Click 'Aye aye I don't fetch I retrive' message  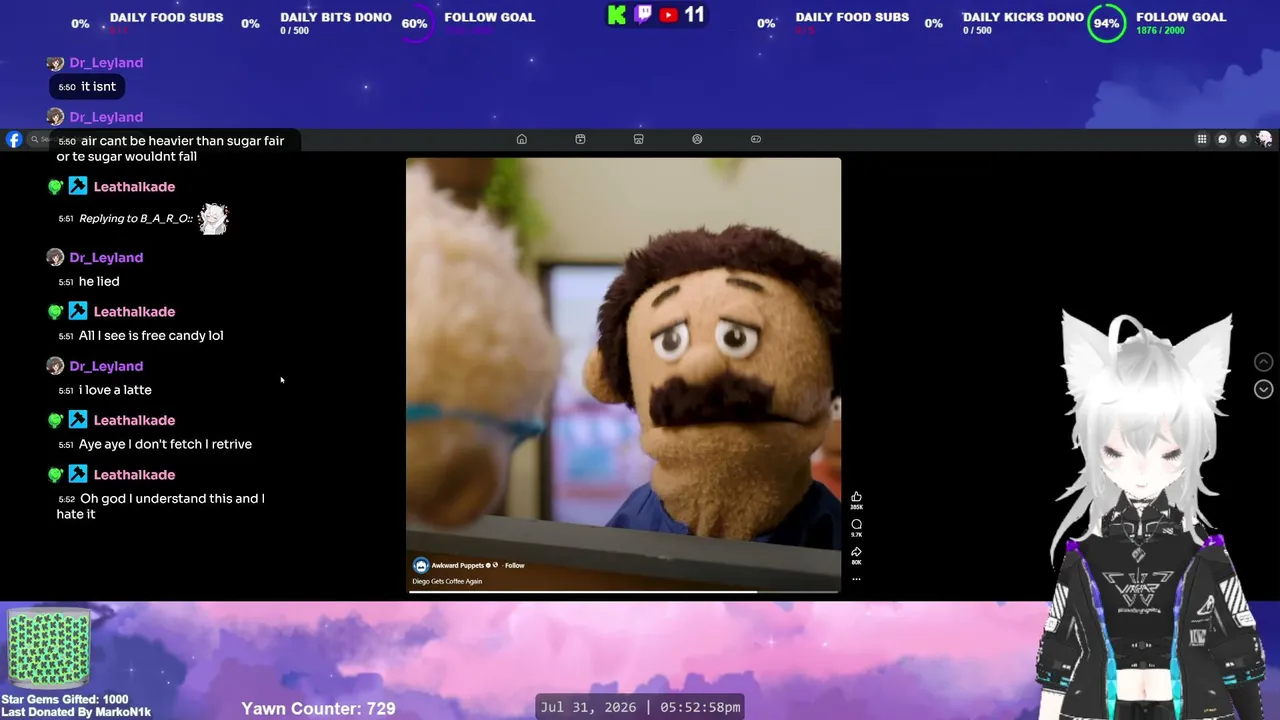tap(165, 444)
